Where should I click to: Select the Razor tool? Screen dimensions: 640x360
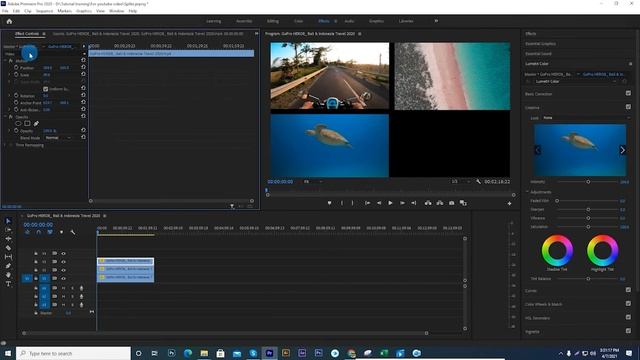tap(8, 248)
